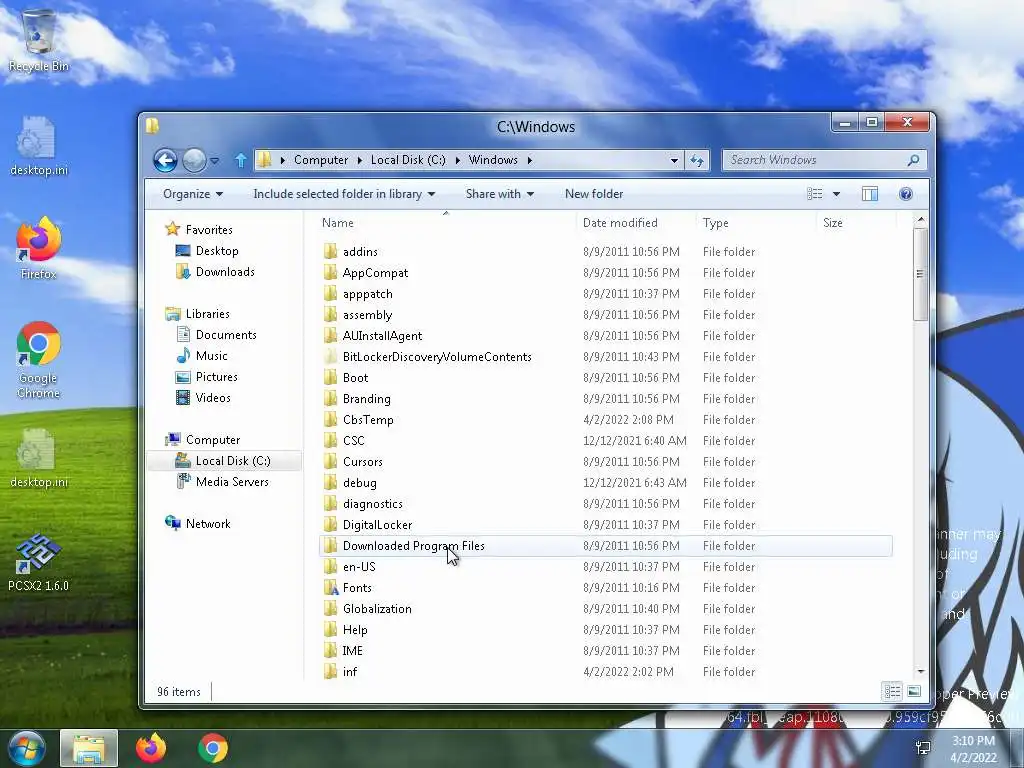Image resolution: width=1024 pixels, height=768 pixels.
Task: Select the AUInstallAgent folder icon
Action: coord(330,335)
